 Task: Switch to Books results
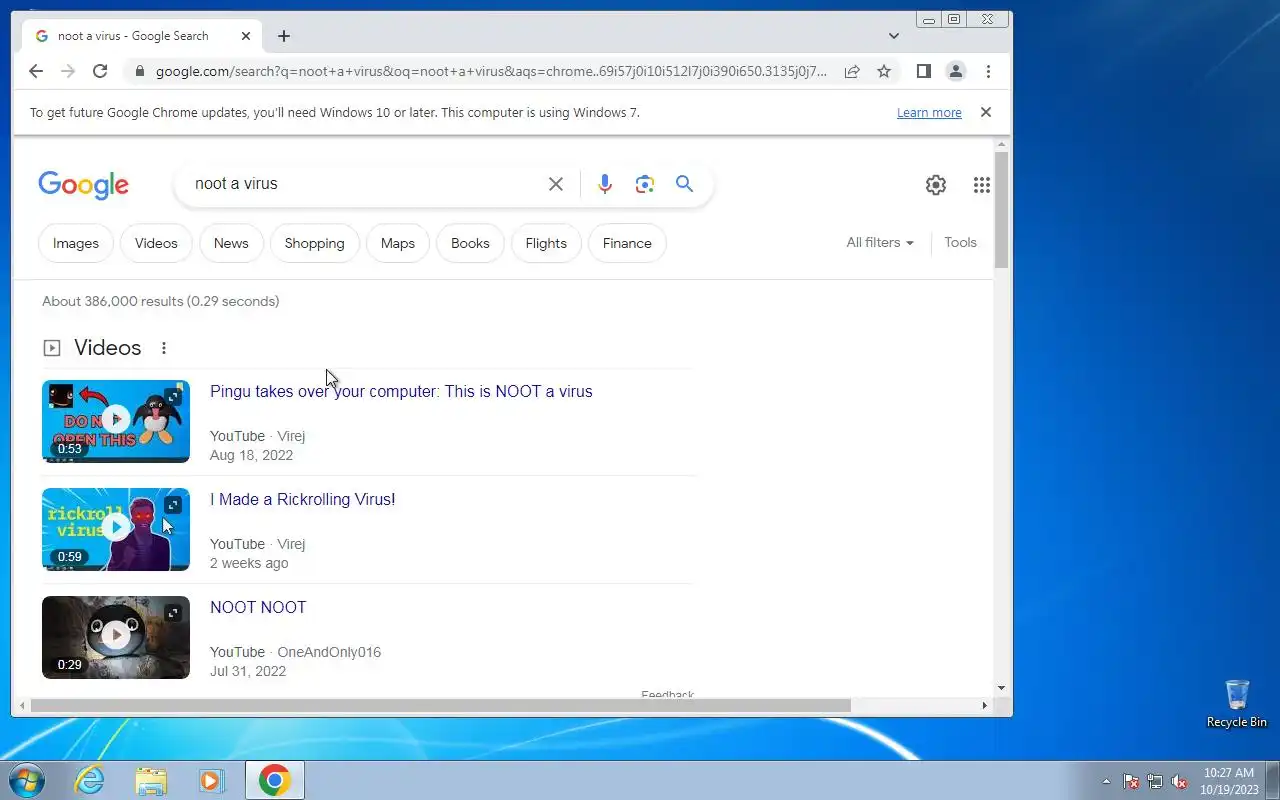pos(470,243)
